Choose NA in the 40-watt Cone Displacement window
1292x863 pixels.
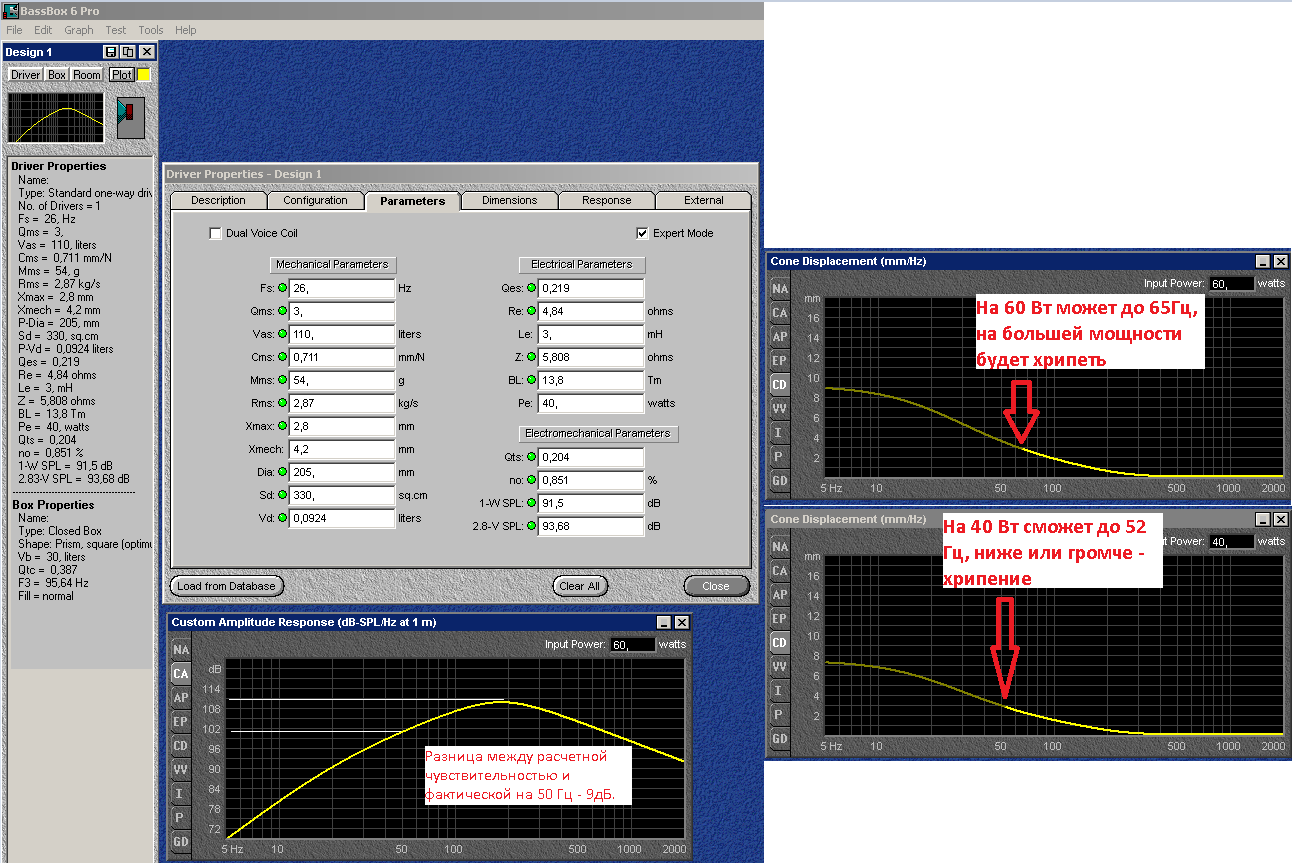(780, 547)
